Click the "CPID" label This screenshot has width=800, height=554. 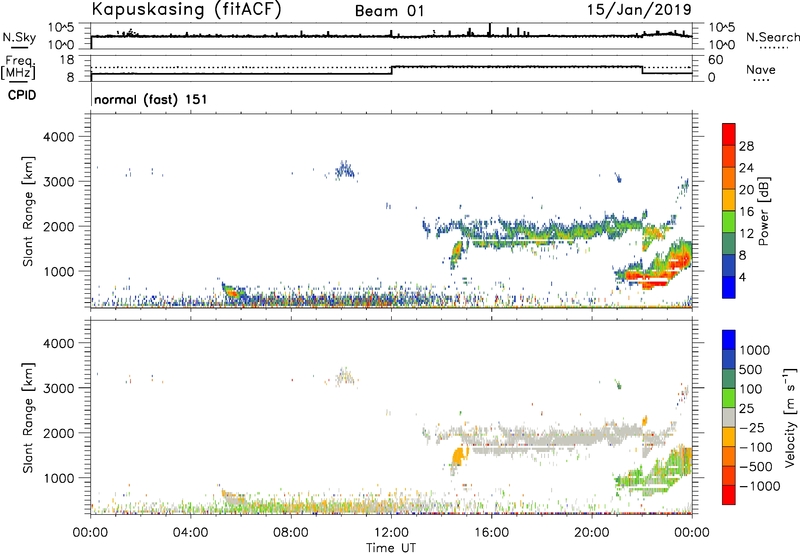(x=22, y=95)
